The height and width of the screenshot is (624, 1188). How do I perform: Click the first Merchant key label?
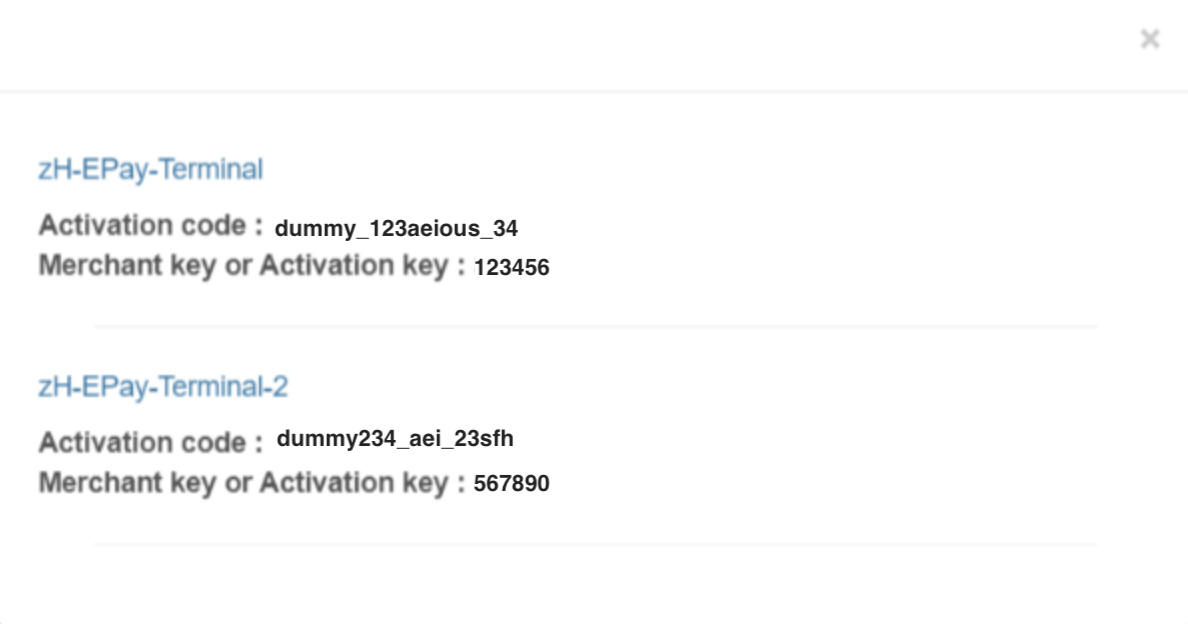click(x=255, y=266)
